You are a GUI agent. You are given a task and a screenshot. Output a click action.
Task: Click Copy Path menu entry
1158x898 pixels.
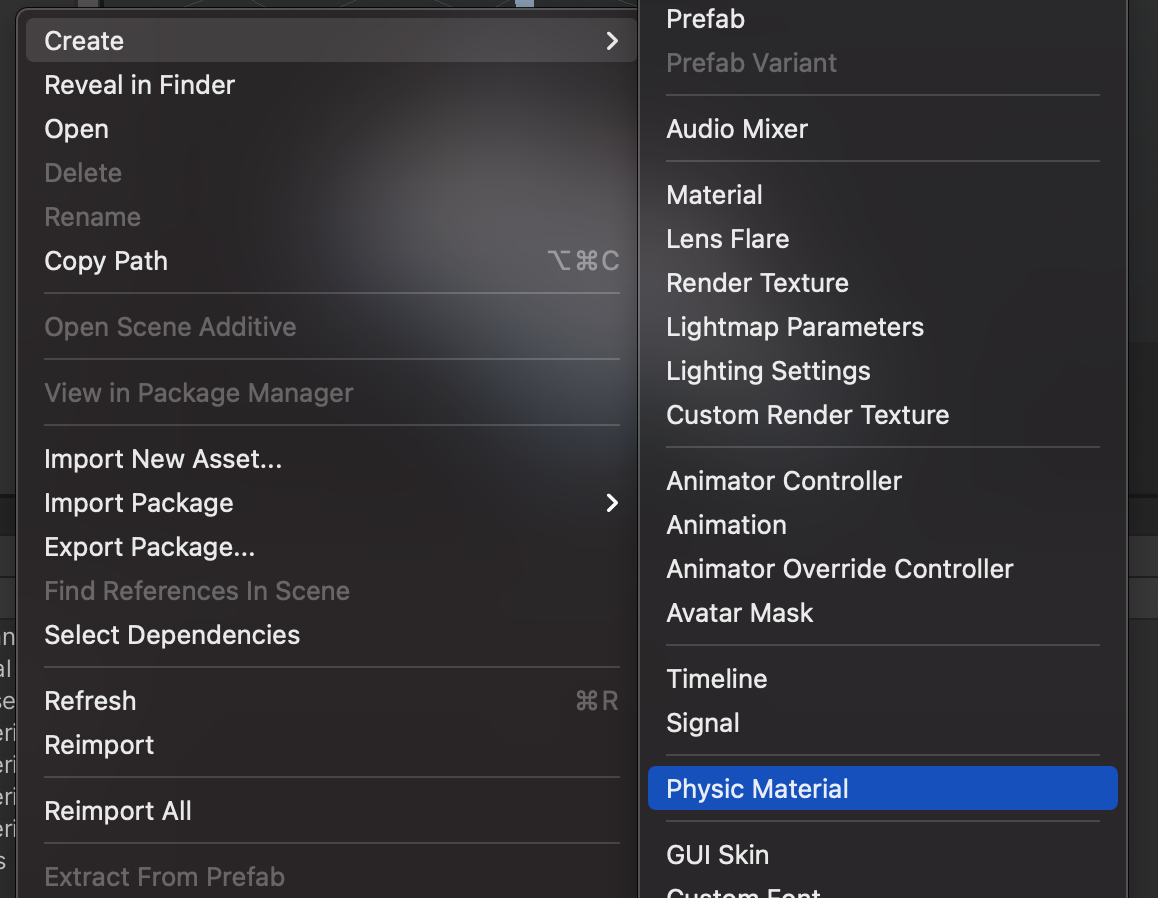106,261
